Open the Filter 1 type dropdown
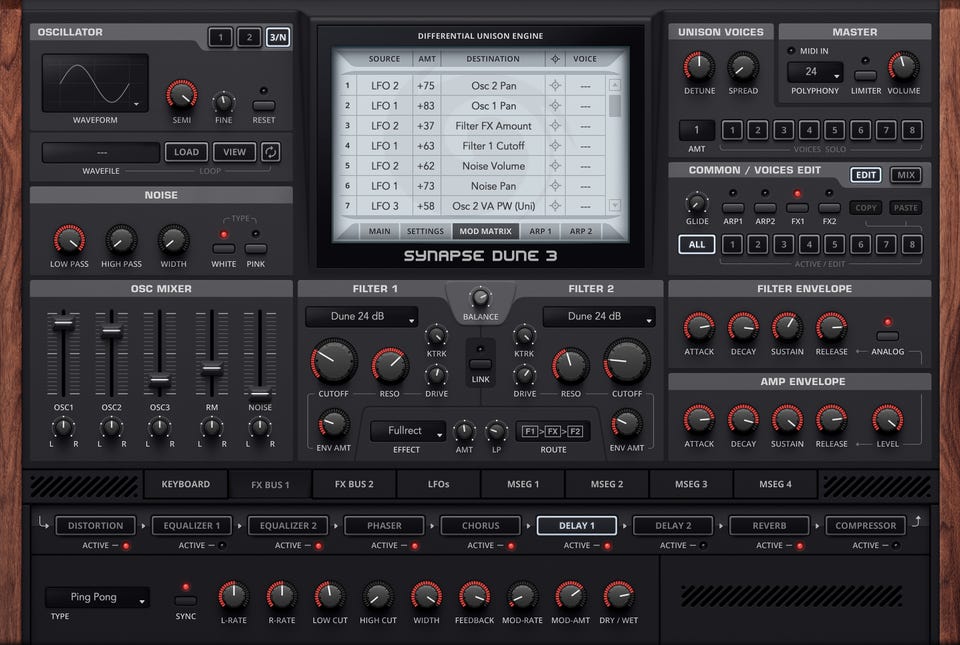Viewport: 960px width, 645px height. pyautogui.click(x=361, y=316)
